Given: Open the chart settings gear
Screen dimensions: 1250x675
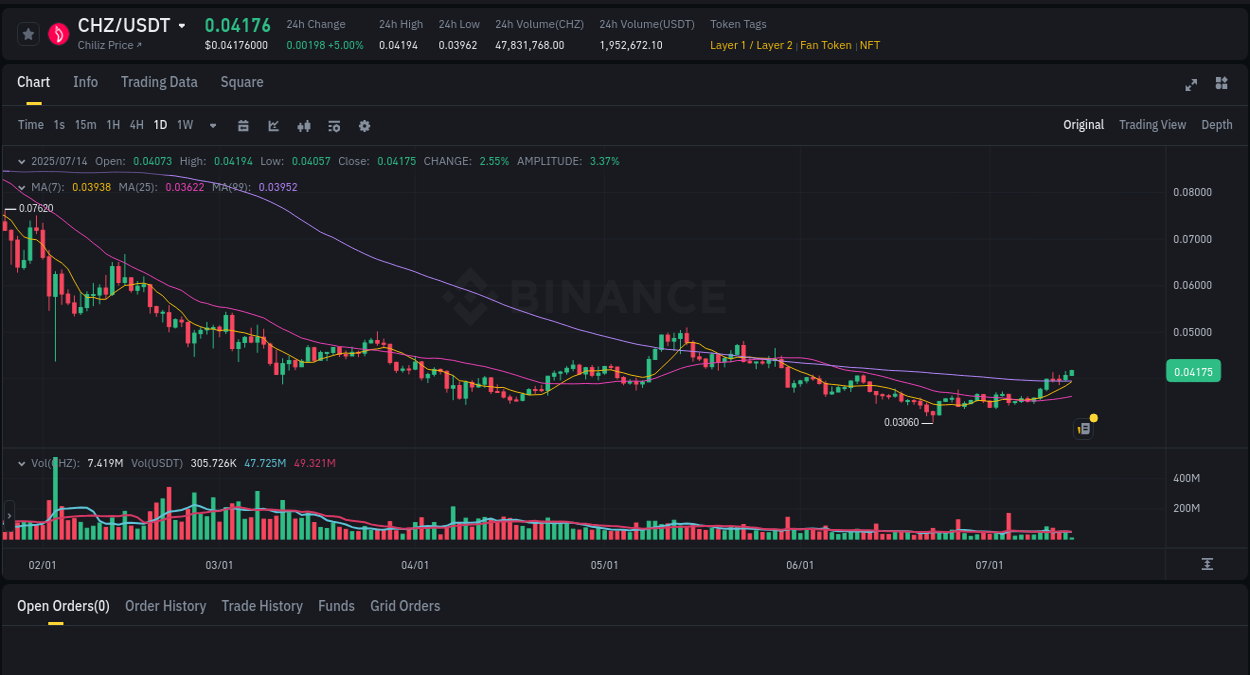Looking at the screenshot, I should click(363, 125).
